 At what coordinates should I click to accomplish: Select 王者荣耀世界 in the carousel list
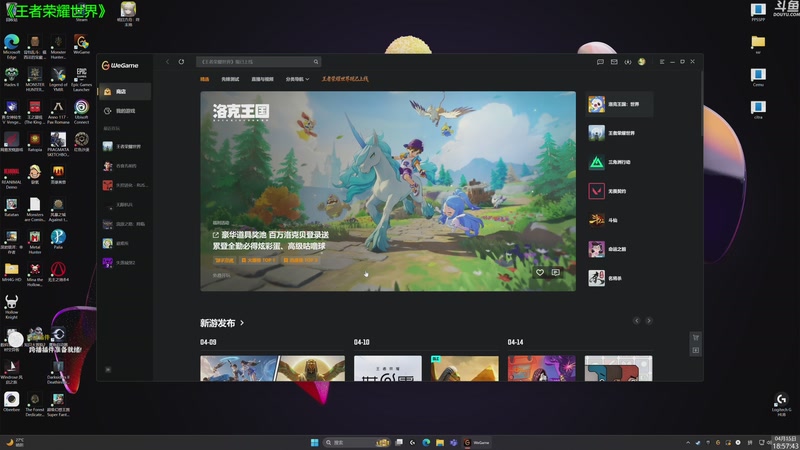(x=619, y=133)
